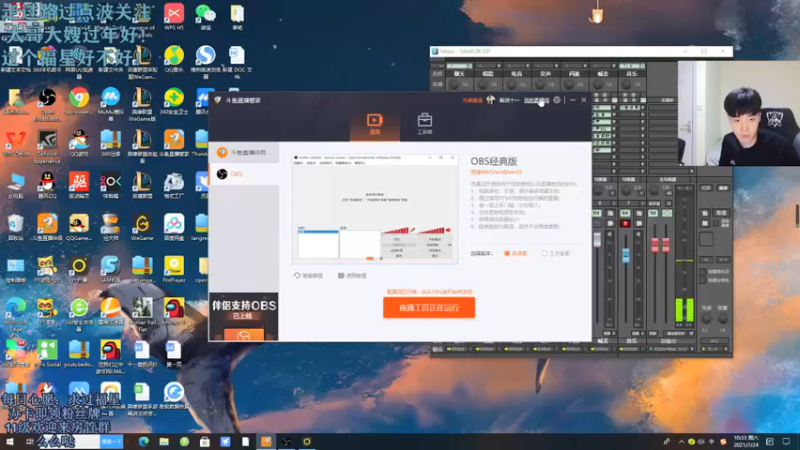The image size is (800, 450).
Task: Click the 我的直播间 link in title bar
Action: [x=536, y=101]
